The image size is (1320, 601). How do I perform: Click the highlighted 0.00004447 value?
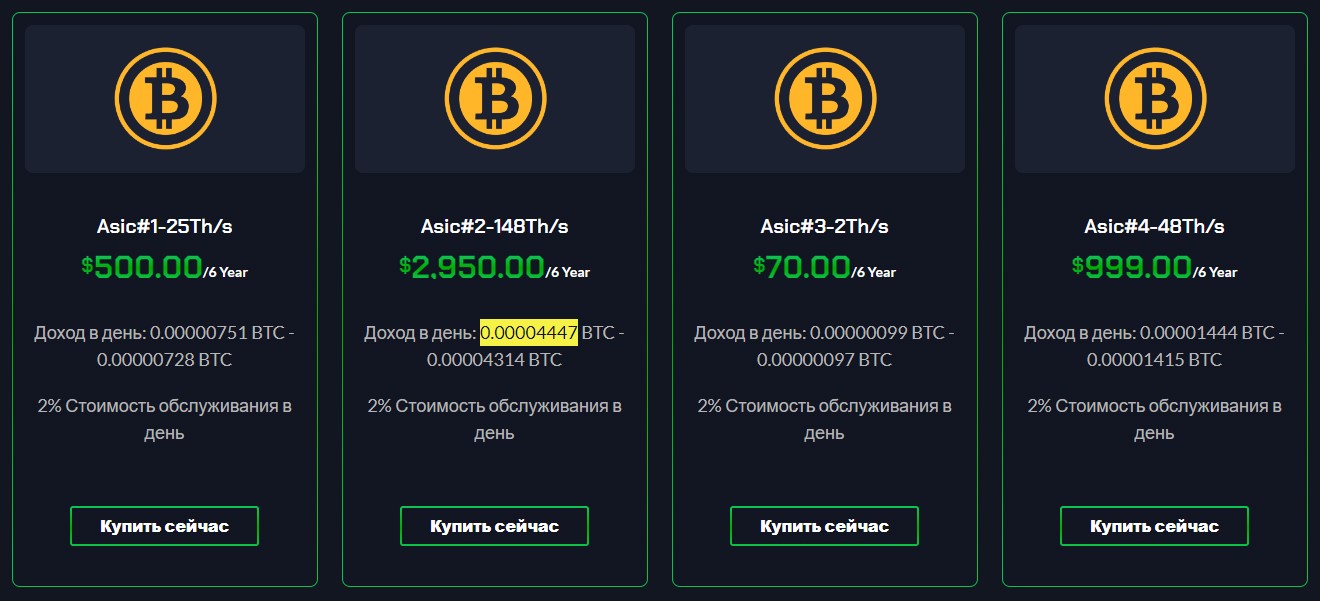[x=529, y=333]
